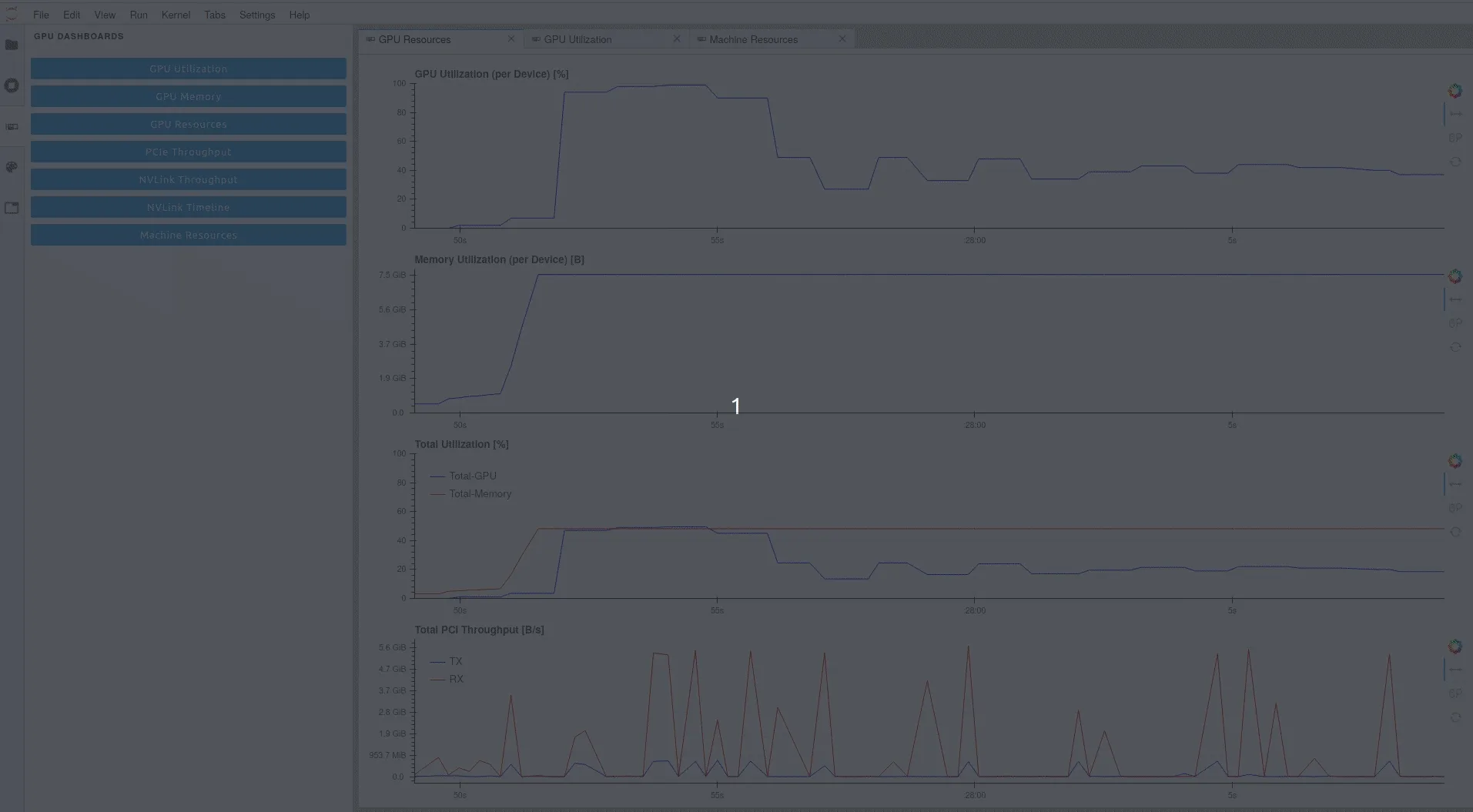The width and height of the screenshot is (1473, 812).
Task: Reset the Total Utilization chart view
Action: [x=1455, y=532]
